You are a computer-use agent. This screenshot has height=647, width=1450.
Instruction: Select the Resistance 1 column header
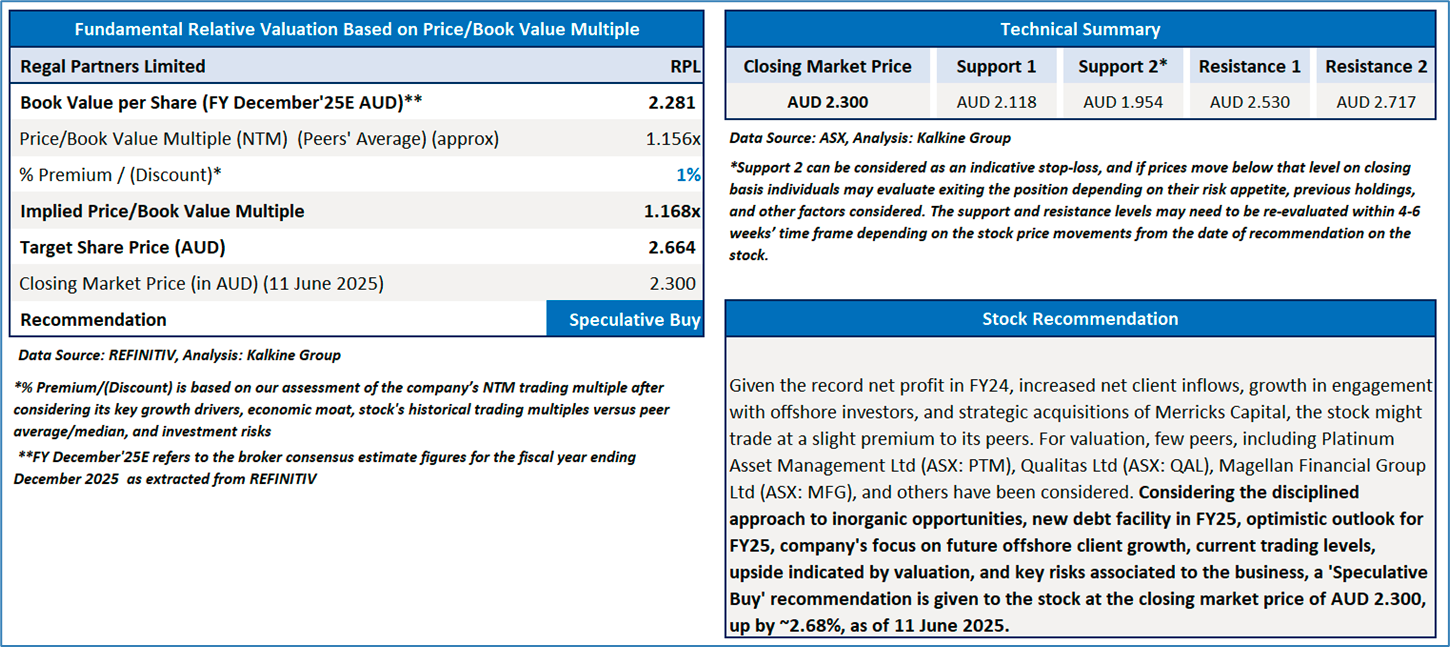(x=1249, y=67)
